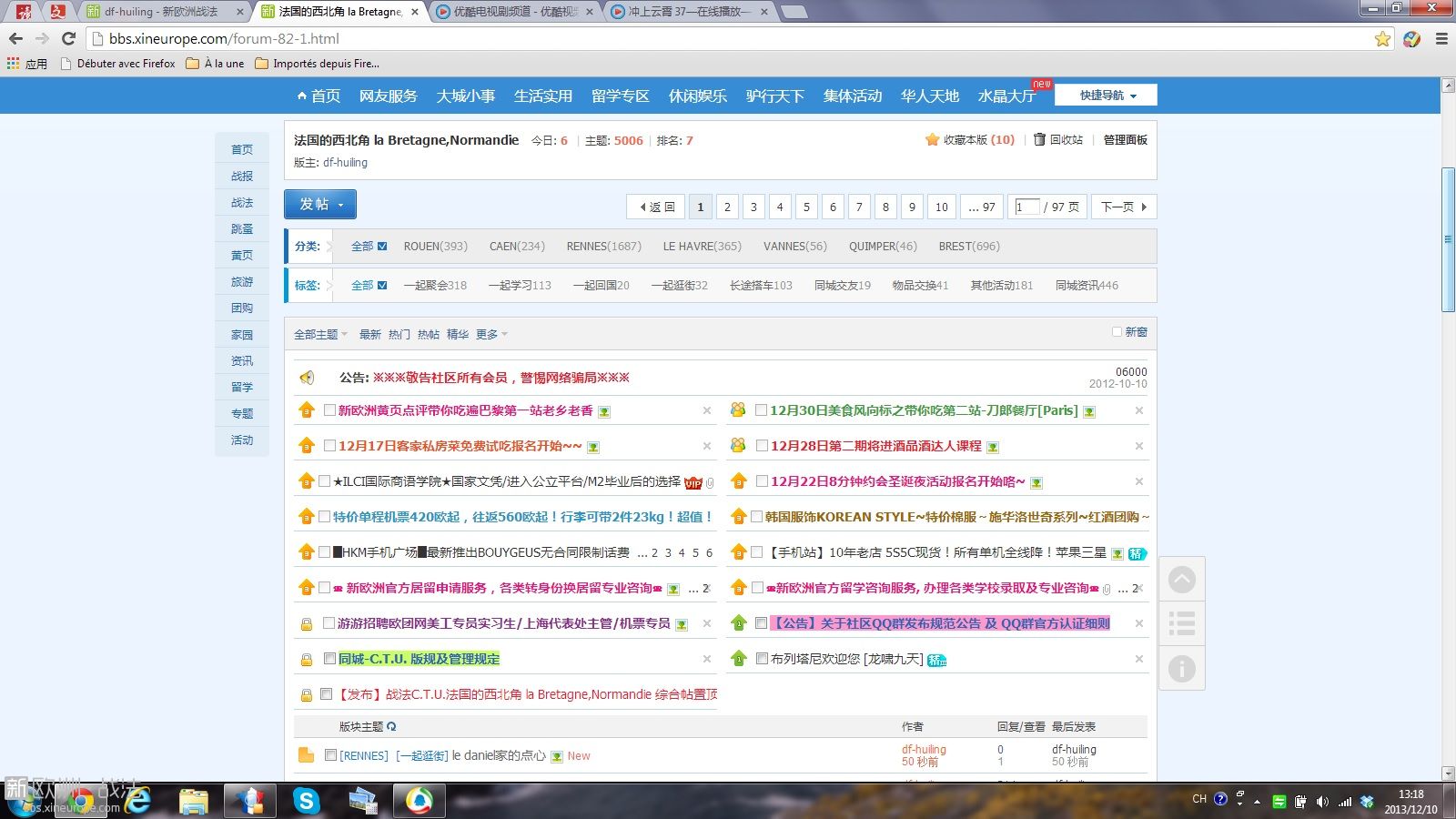The image size is (1456, 819).
Task: Toggle the 全部 checkbox in 标签 row
Action: pos(382,286)
